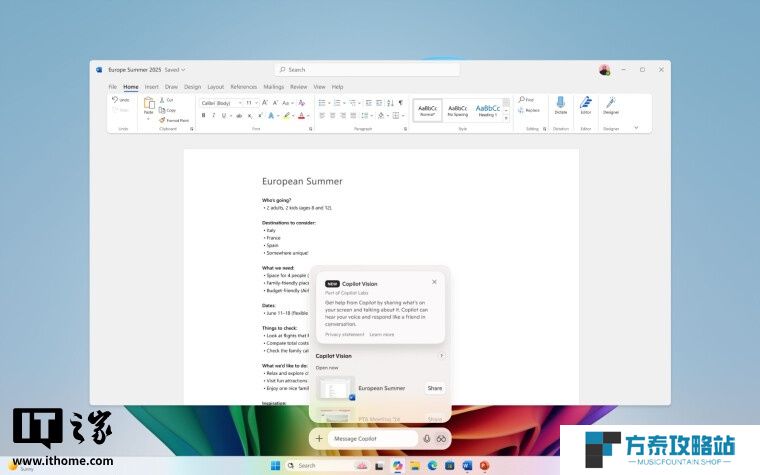Click the Word search box in title bar

[367, 70]
